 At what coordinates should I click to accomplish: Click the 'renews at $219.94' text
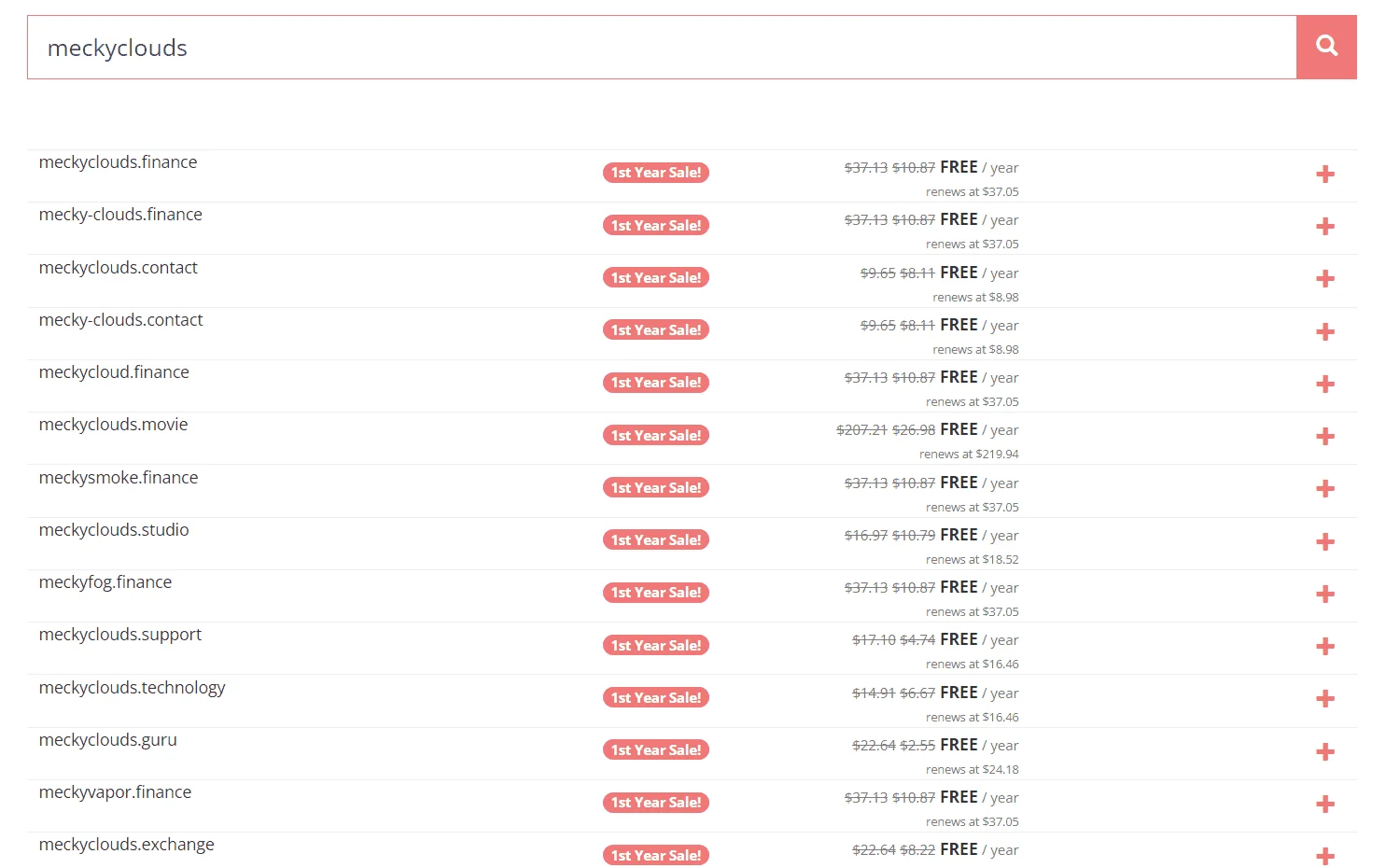point(969,455)
